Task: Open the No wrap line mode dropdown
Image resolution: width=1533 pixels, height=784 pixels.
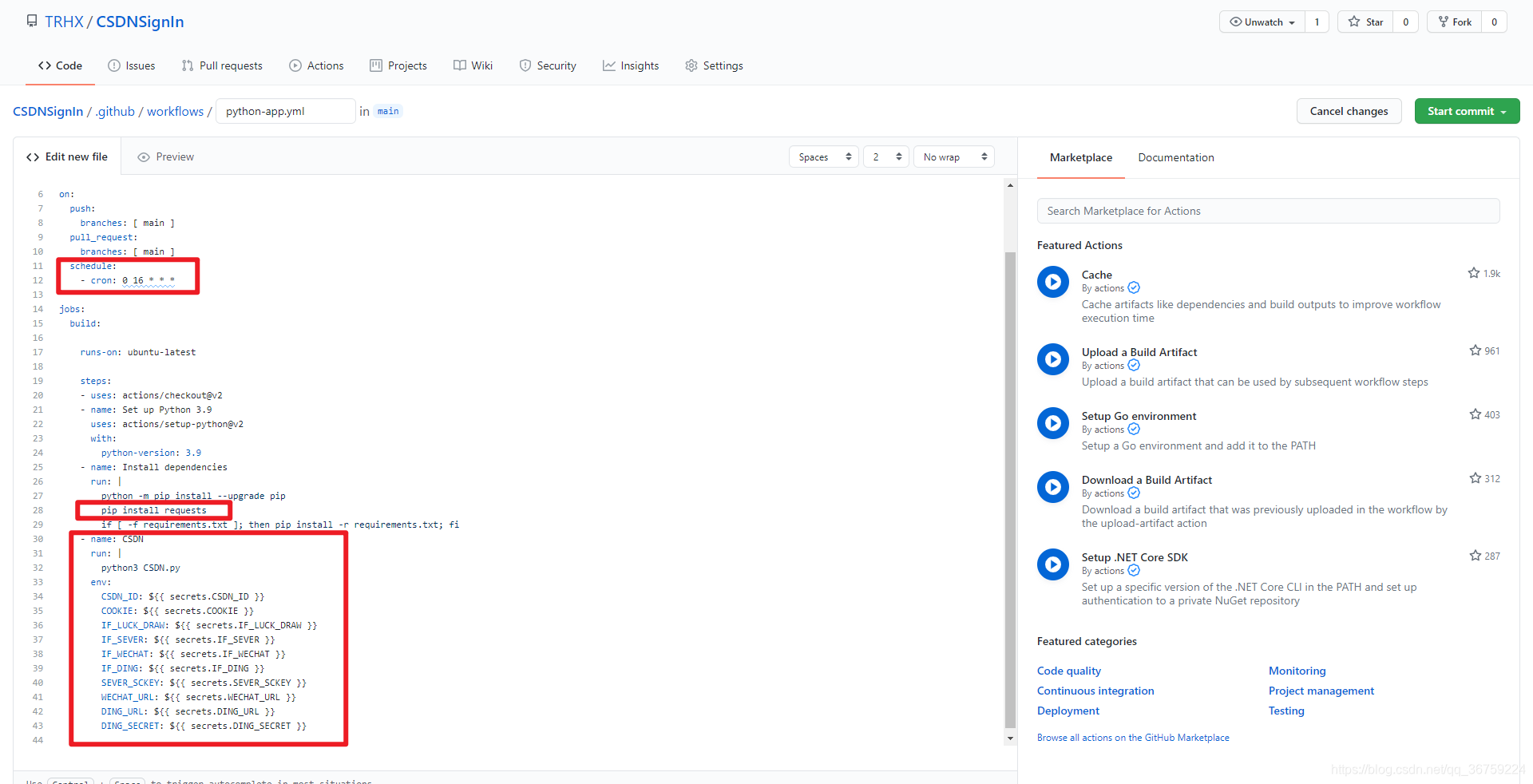Action: point(954,157)
